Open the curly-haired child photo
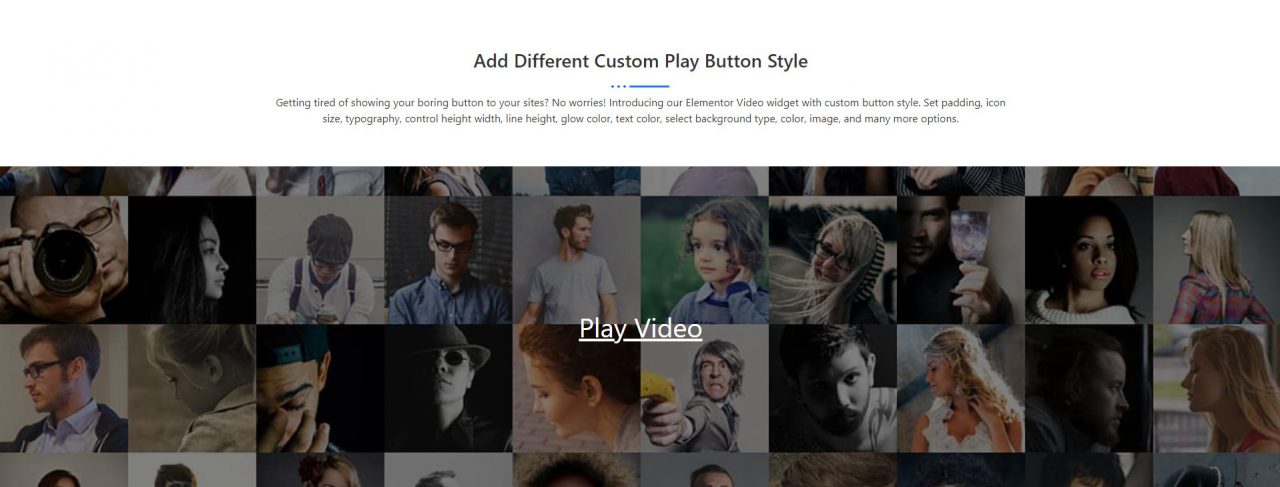The width and height of the screenshot is (1280, 487). pos(704,258)
